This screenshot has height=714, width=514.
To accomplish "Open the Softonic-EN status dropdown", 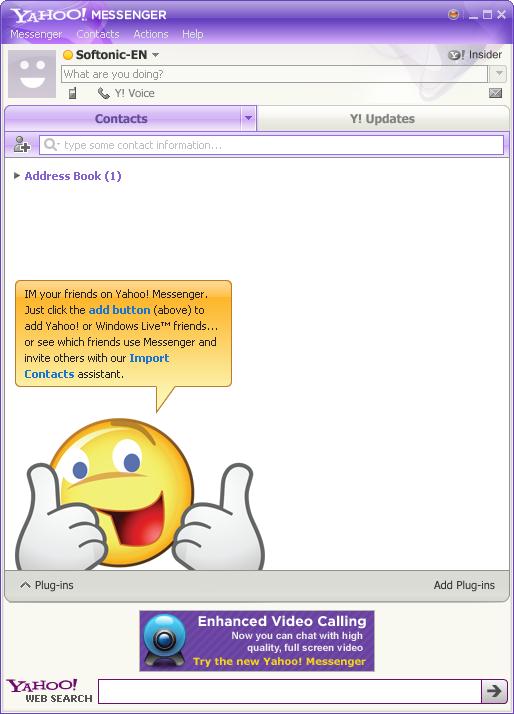I will tap(155, 55).
